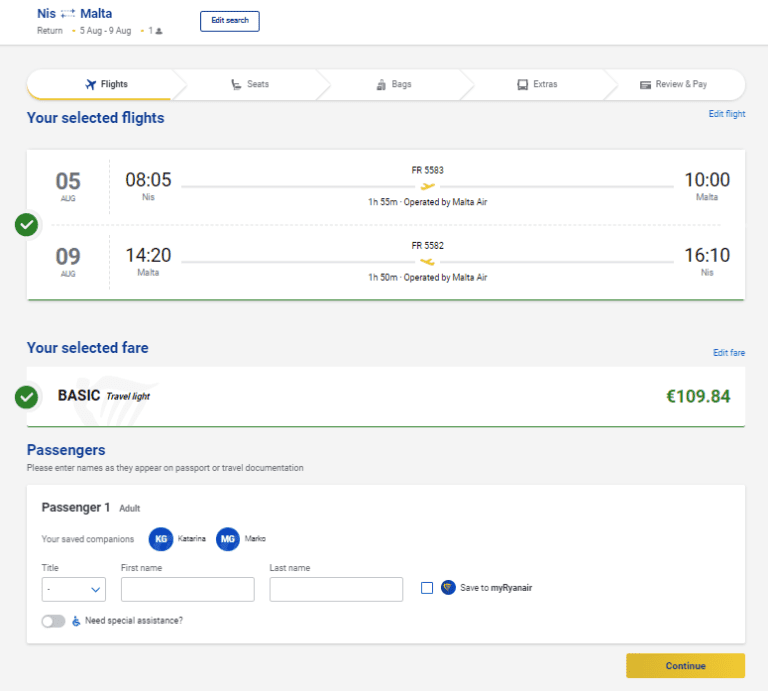This screenshot has height=691, width=768.
Task: Go to the Extras step tab
Action: pos(537,84)
